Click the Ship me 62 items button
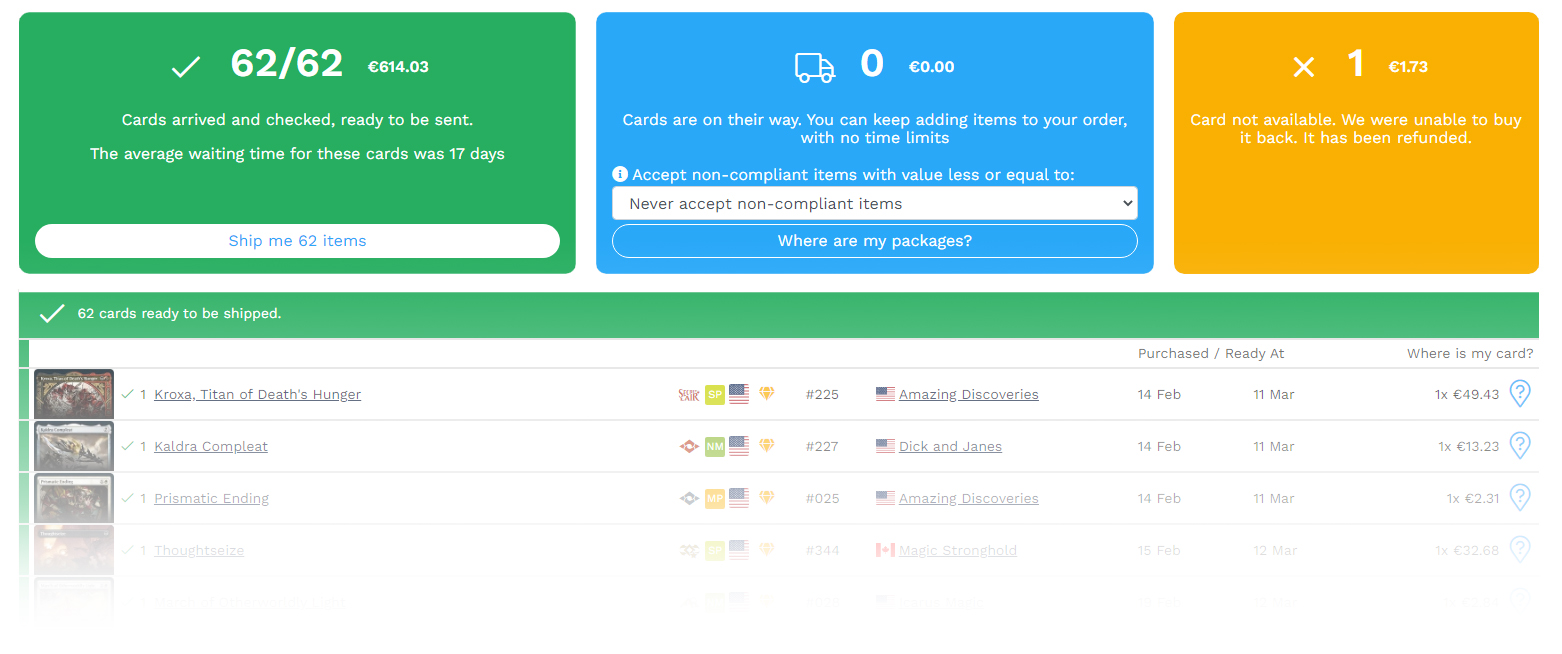Screen dimensions: 1562x654 (297, 241)
